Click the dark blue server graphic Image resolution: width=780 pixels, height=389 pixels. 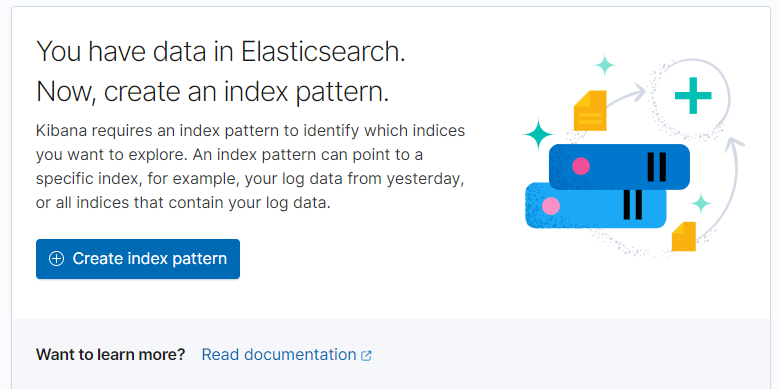[619, 167]
